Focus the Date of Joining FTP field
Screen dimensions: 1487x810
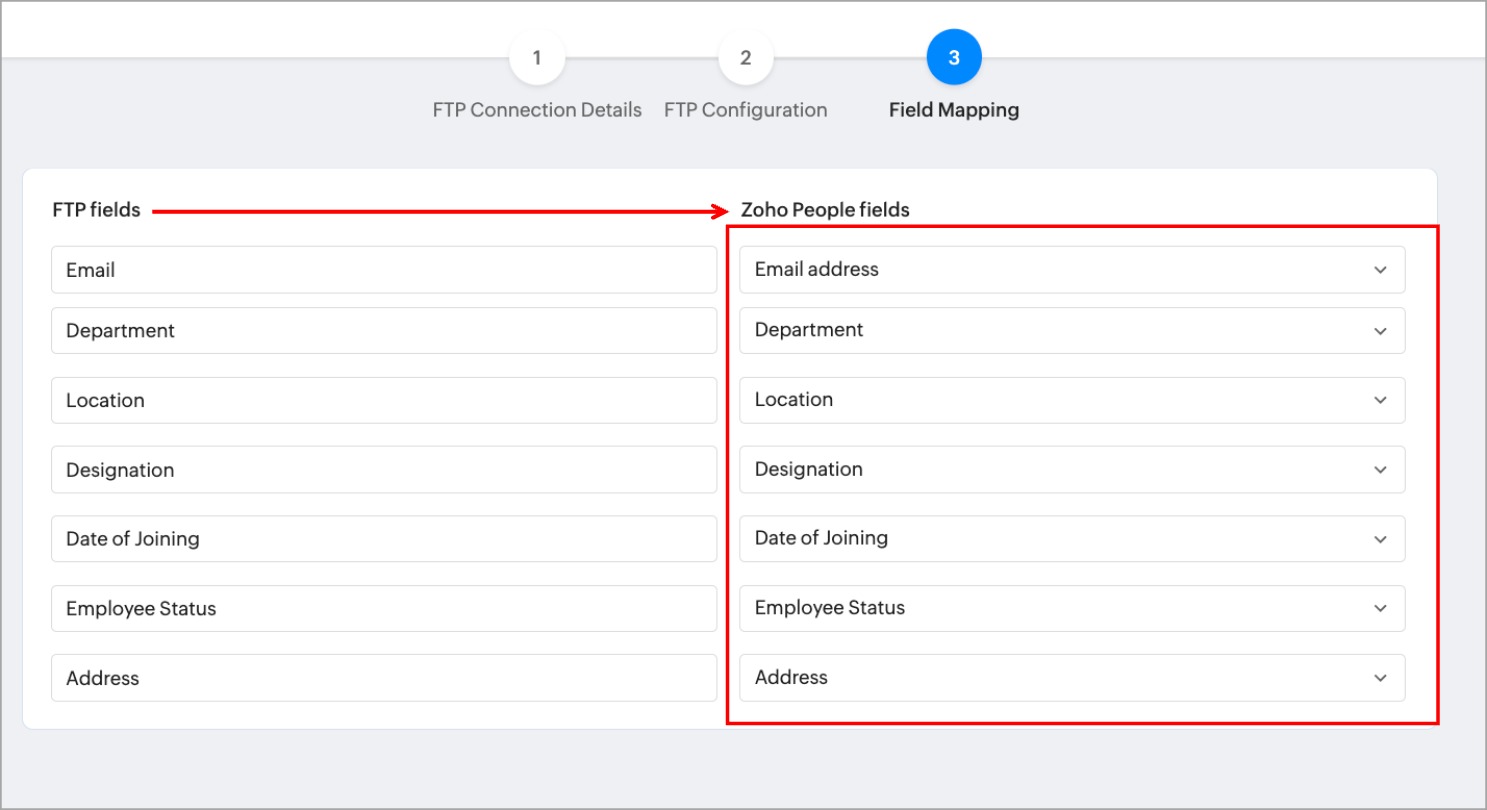384,538
